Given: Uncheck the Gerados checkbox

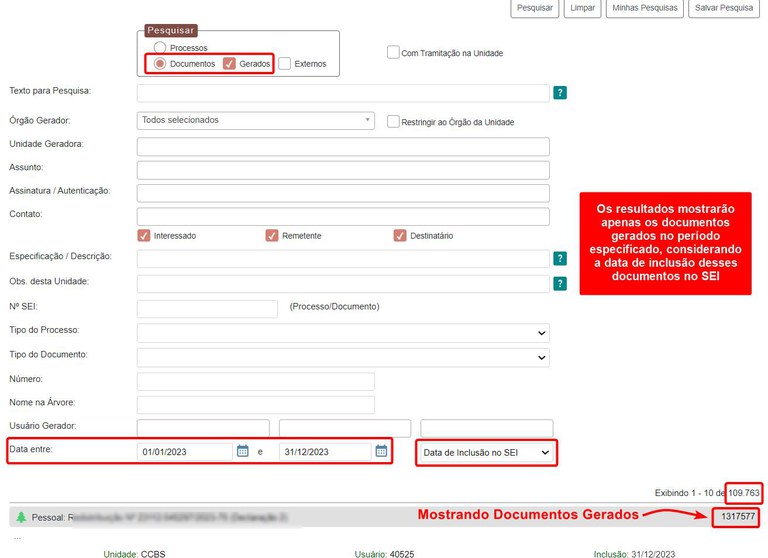Looking at the screenshot, I should pos(229,63).
